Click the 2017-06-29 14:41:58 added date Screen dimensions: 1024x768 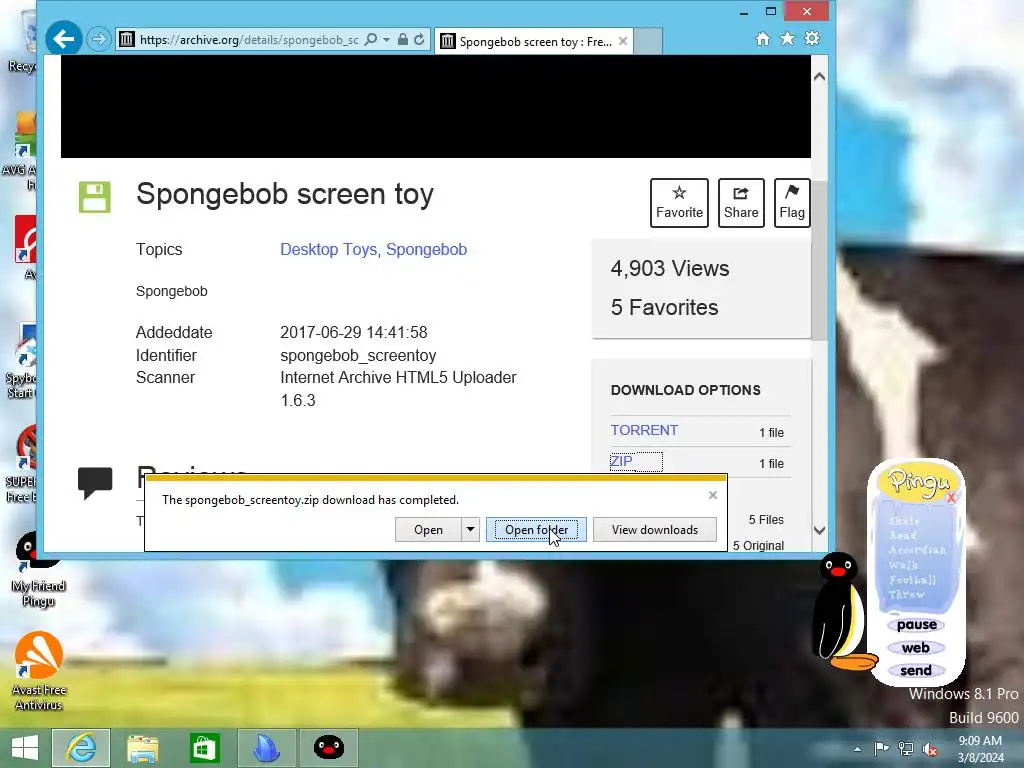point(353,332)
